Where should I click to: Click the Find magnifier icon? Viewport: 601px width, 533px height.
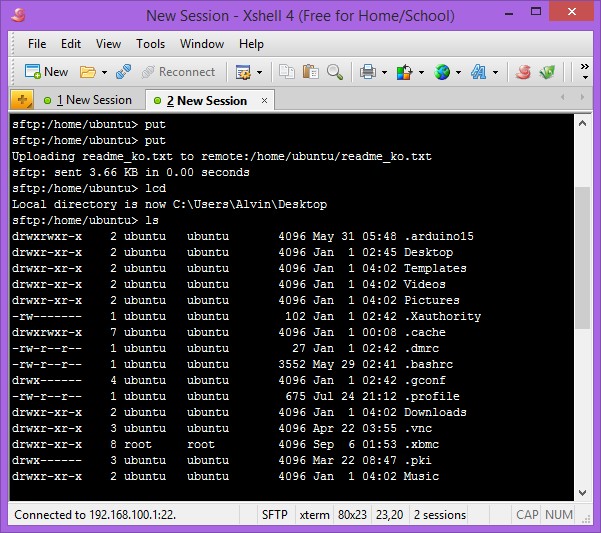pyautogui.click(x=335, y=72)
